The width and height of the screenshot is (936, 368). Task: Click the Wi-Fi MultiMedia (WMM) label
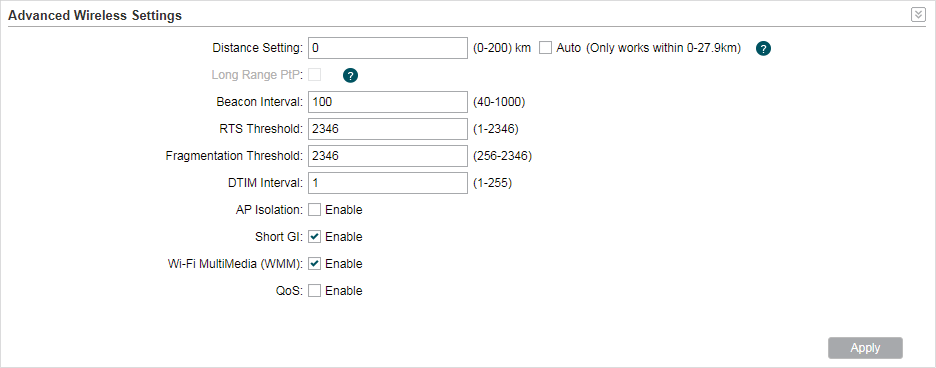pyautogui.click(x=236, y=263)
